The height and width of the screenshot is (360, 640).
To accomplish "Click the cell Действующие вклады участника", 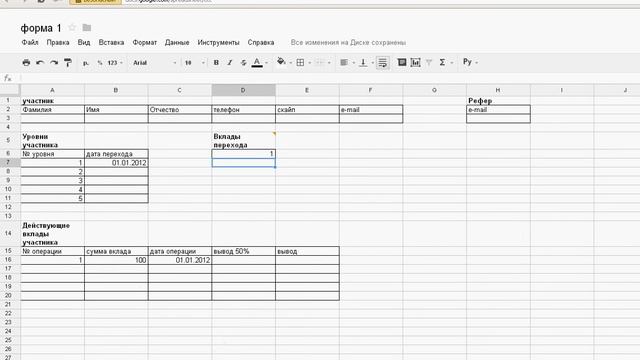I will 53,233.
